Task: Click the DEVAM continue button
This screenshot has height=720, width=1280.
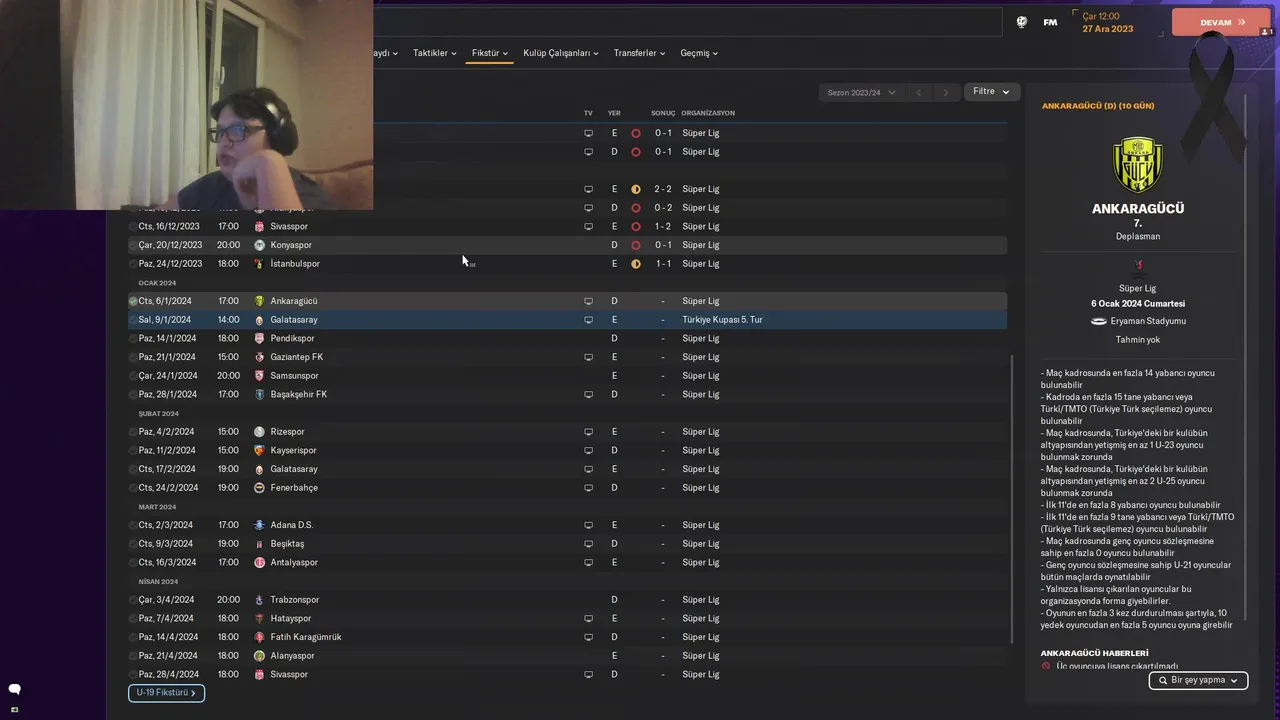Action: tap(1221, 22)
